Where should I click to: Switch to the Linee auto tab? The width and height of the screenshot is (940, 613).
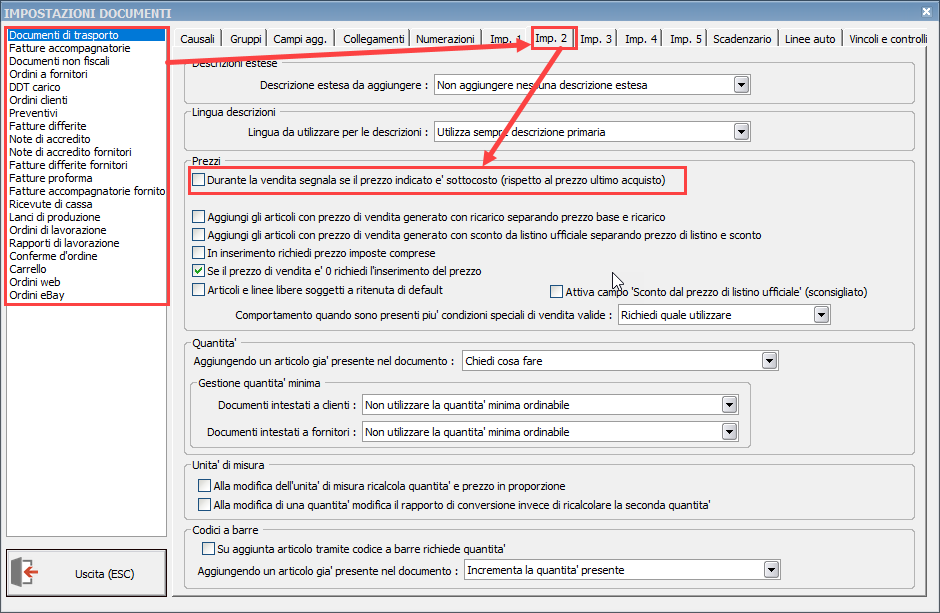810,39
